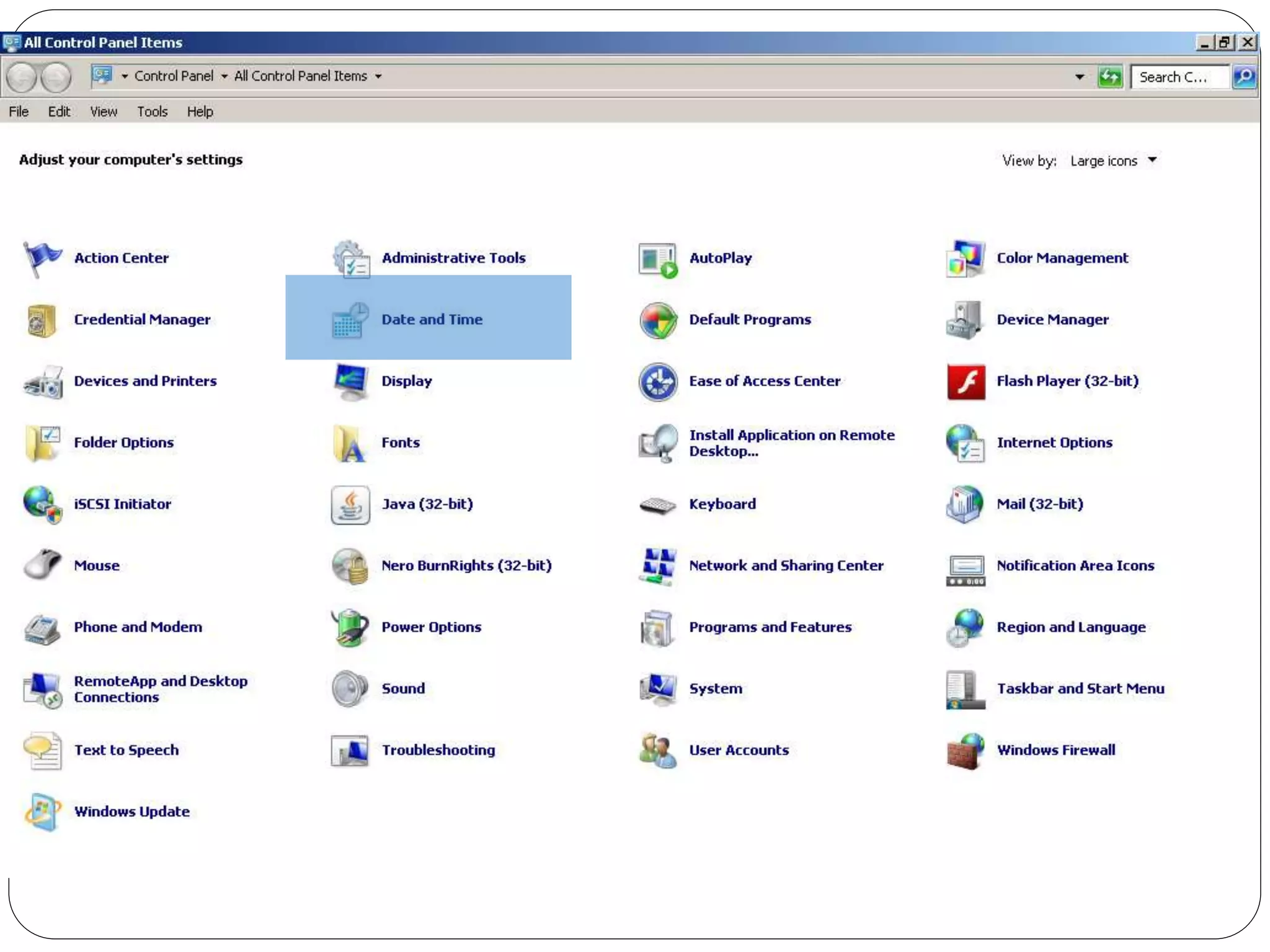
Task: Click the Mouse icon
Action: tap(42, 565)
